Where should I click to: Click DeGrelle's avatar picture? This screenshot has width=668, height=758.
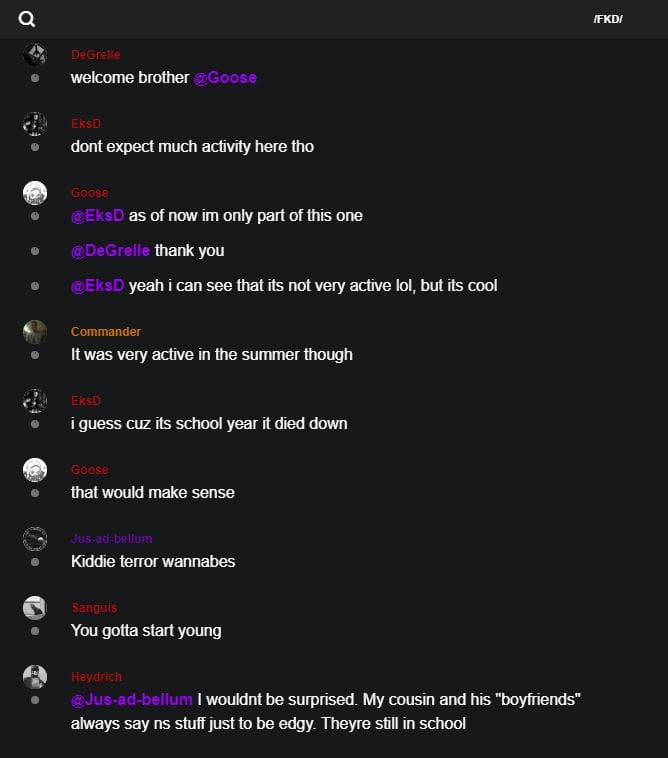coord(35,55)
